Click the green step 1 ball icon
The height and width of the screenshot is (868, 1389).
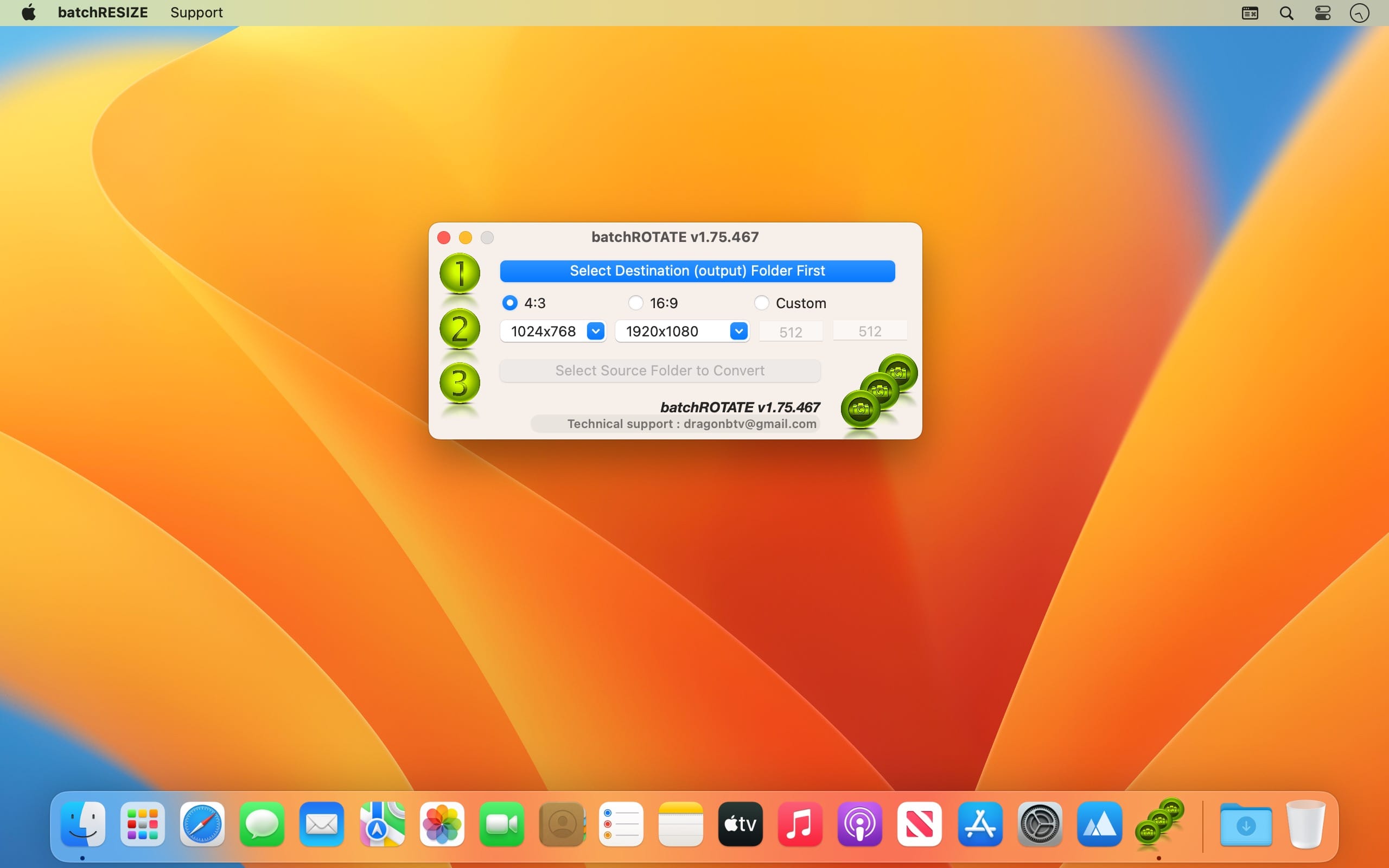(x=460, y=273)
